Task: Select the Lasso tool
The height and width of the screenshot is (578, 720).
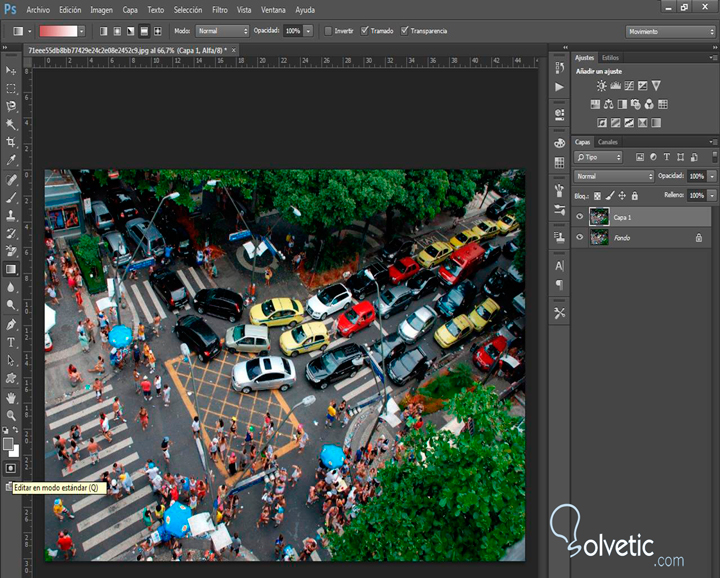Action: pos(11,106)
